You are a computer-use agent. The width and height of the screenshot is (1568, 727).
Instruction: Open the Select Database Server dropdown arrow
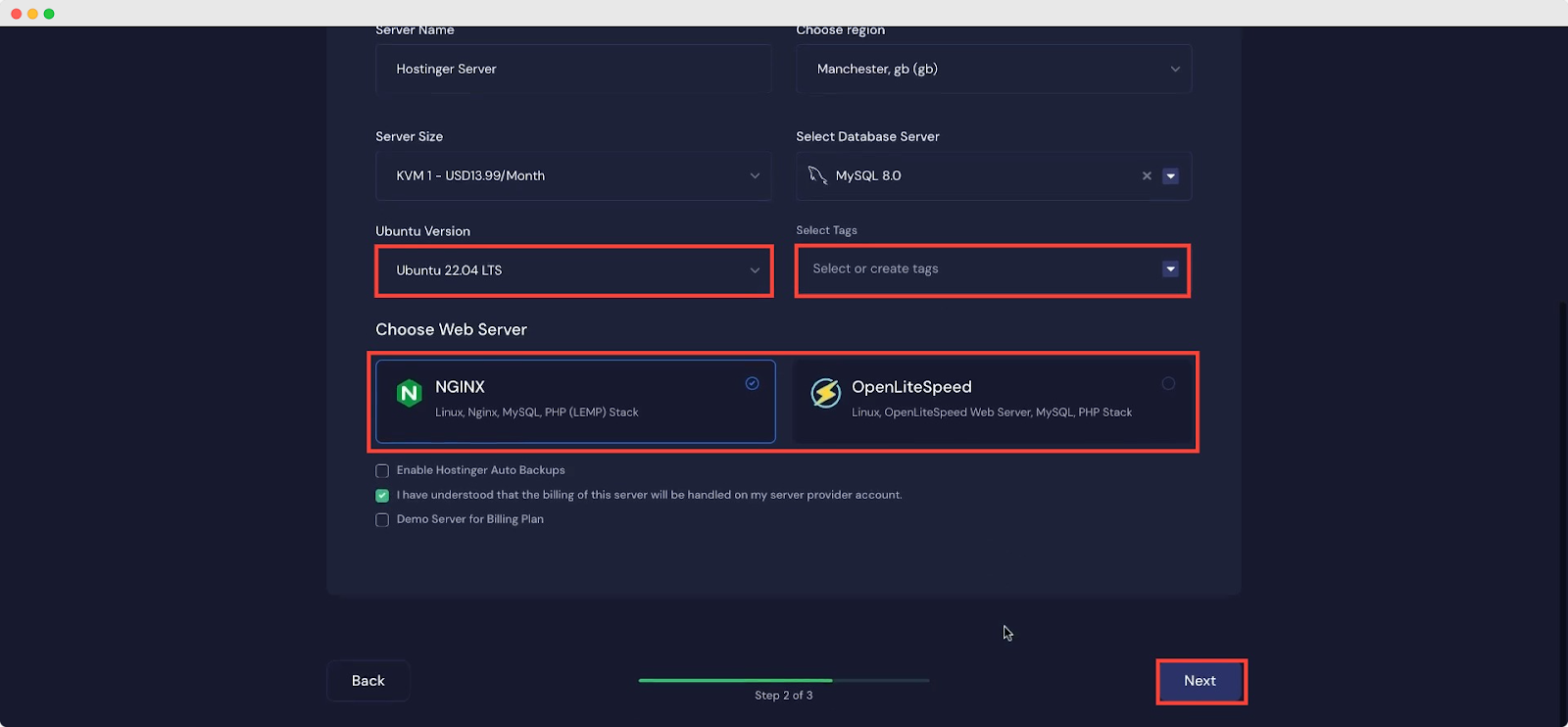coord(1170,176)
